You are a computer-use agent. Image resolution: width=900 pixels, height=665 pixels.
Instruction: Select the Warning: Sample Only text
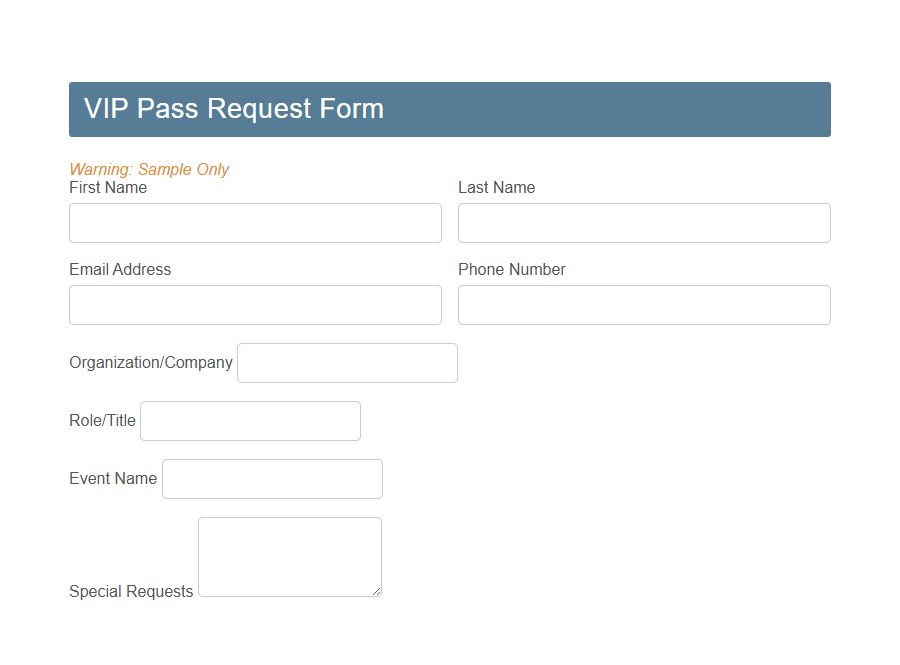(149, 169)
